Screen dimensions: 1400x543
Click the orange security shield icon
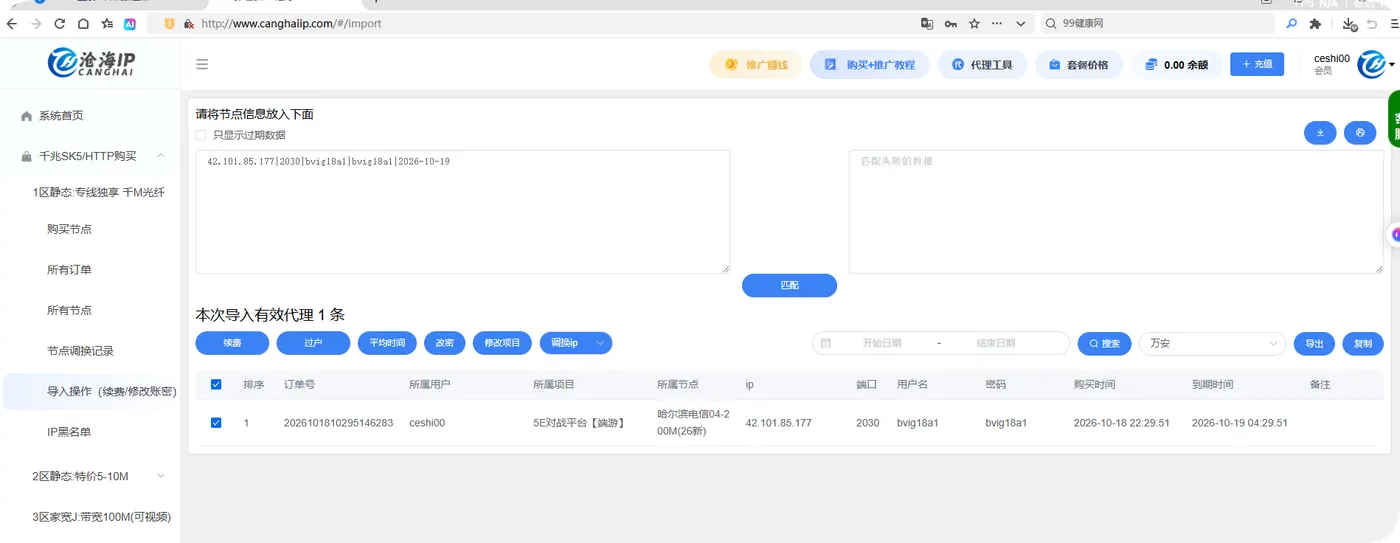tap(169, 23)
